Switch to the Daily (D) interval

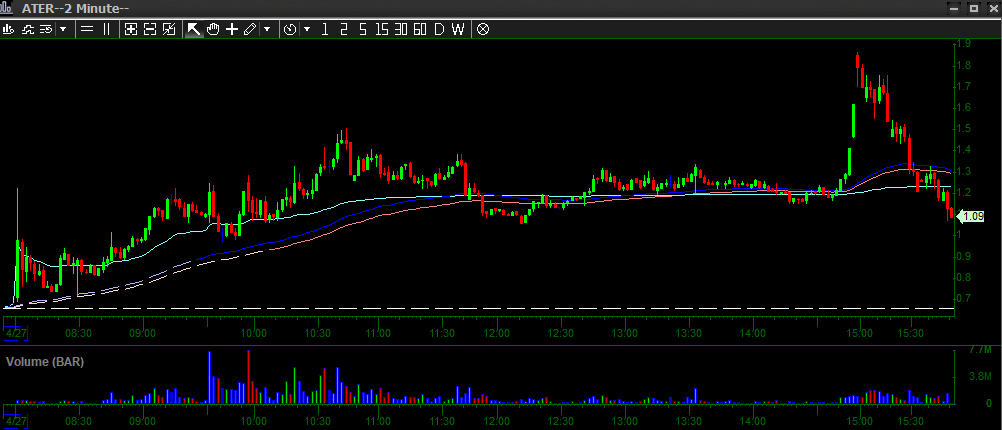[439, 29]
